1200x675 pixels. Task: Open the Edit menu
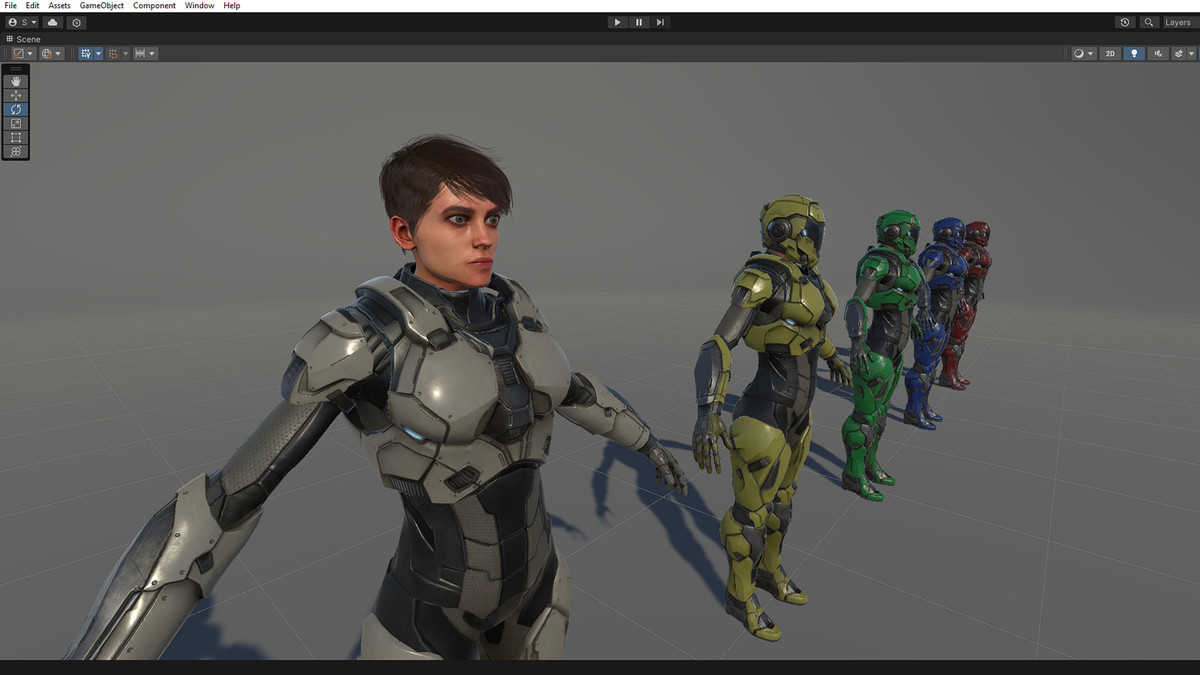(x=33, y=6)
